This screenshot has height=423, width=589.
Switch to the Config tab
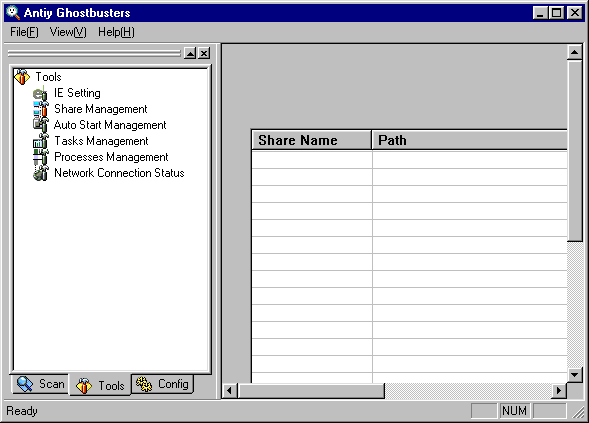[x=163, y=384]
